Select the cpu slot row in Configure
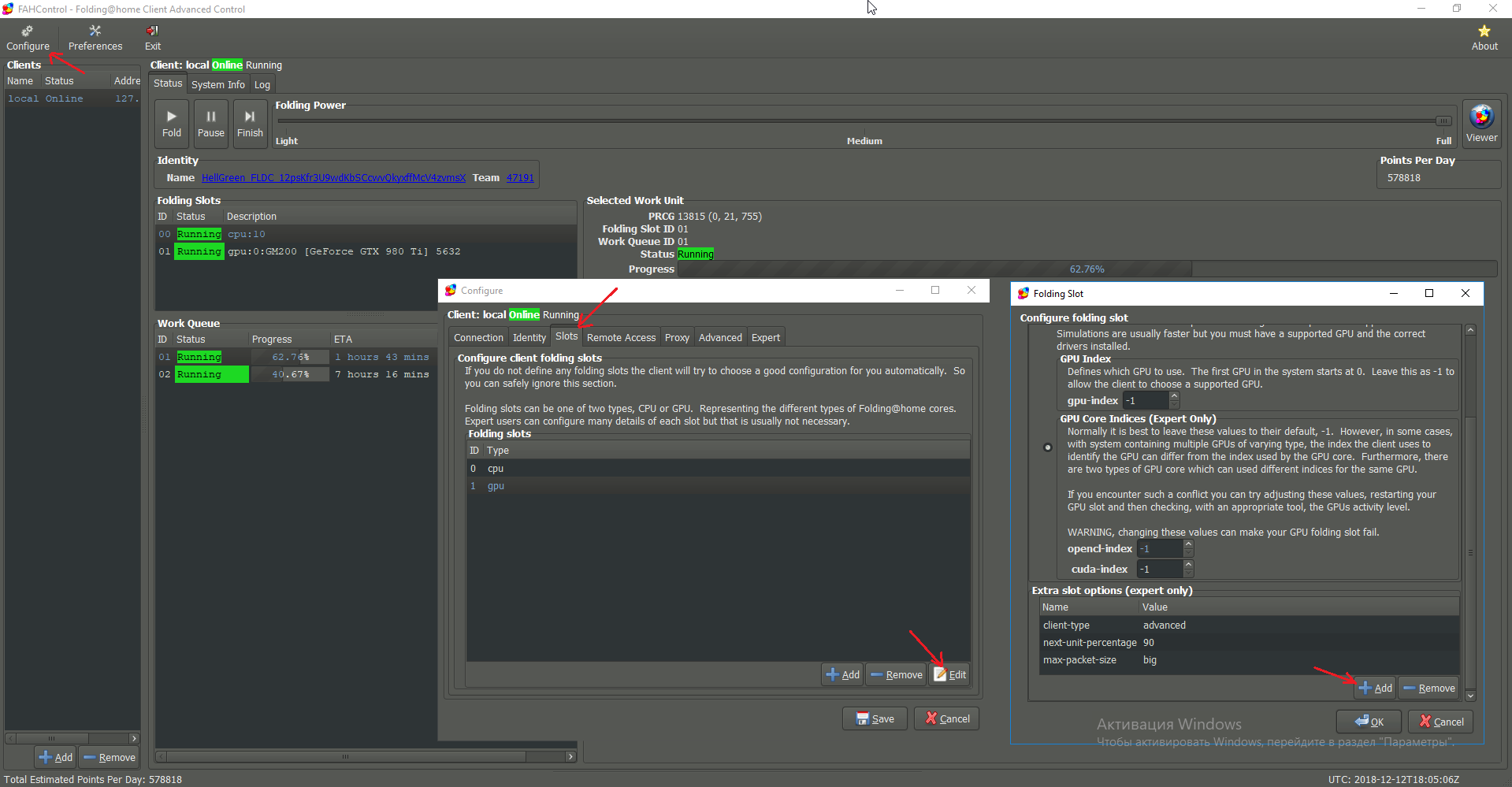 tap(718, 469)
